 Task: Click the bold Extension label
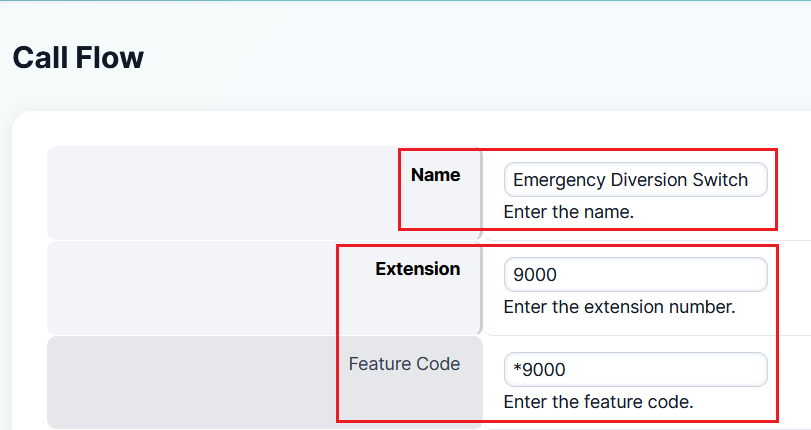(x=417, y=269)
